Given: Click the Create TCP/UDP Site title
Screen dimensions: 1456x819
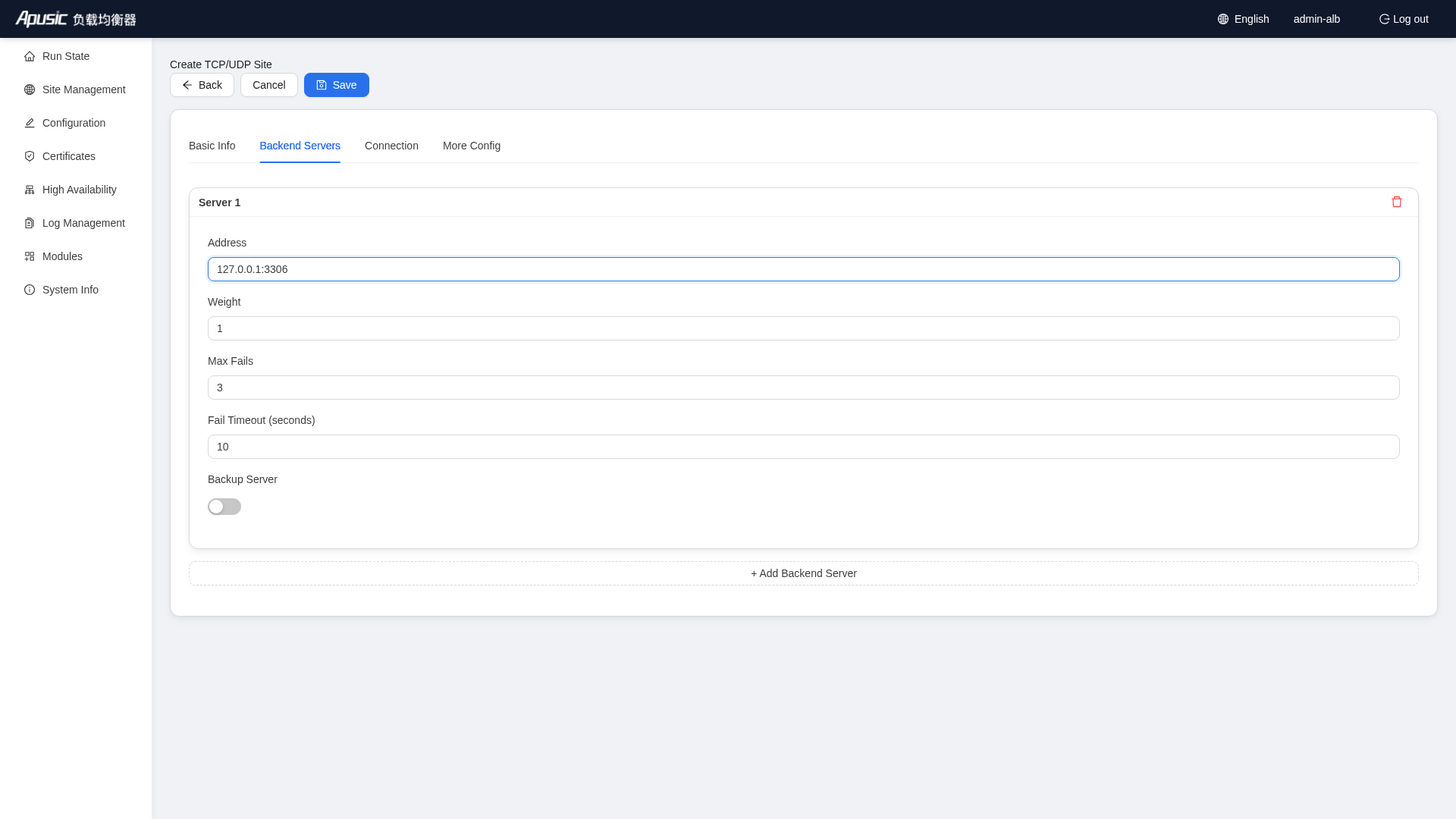Looking at the screenshot, I should [221, 64].
